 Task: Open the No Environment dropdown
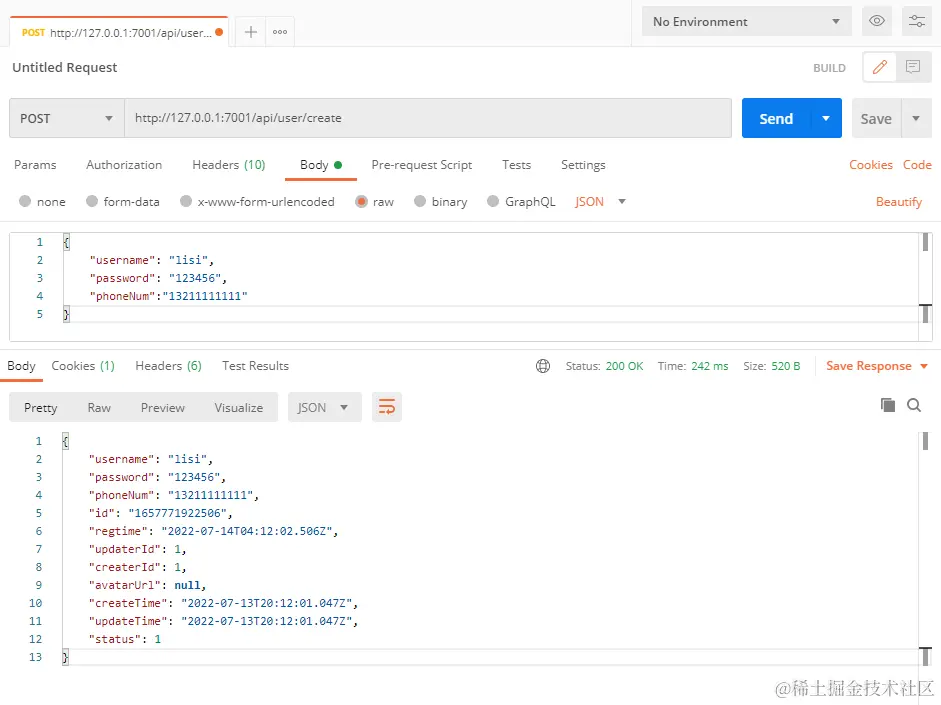(x=747, y=21)
